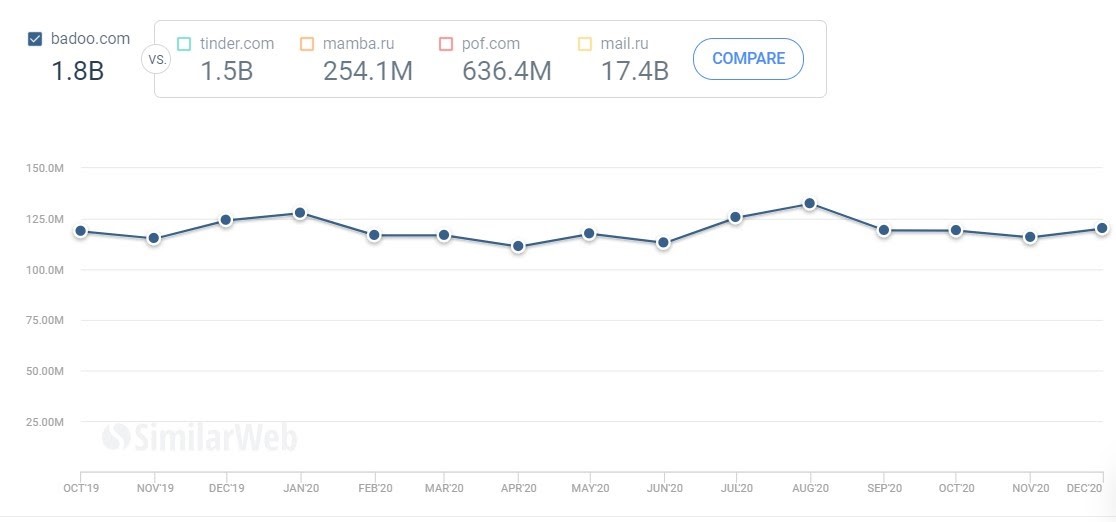Select the JUN'20 data point
This screenshot has height=522, width=1116.
point(663,242)
